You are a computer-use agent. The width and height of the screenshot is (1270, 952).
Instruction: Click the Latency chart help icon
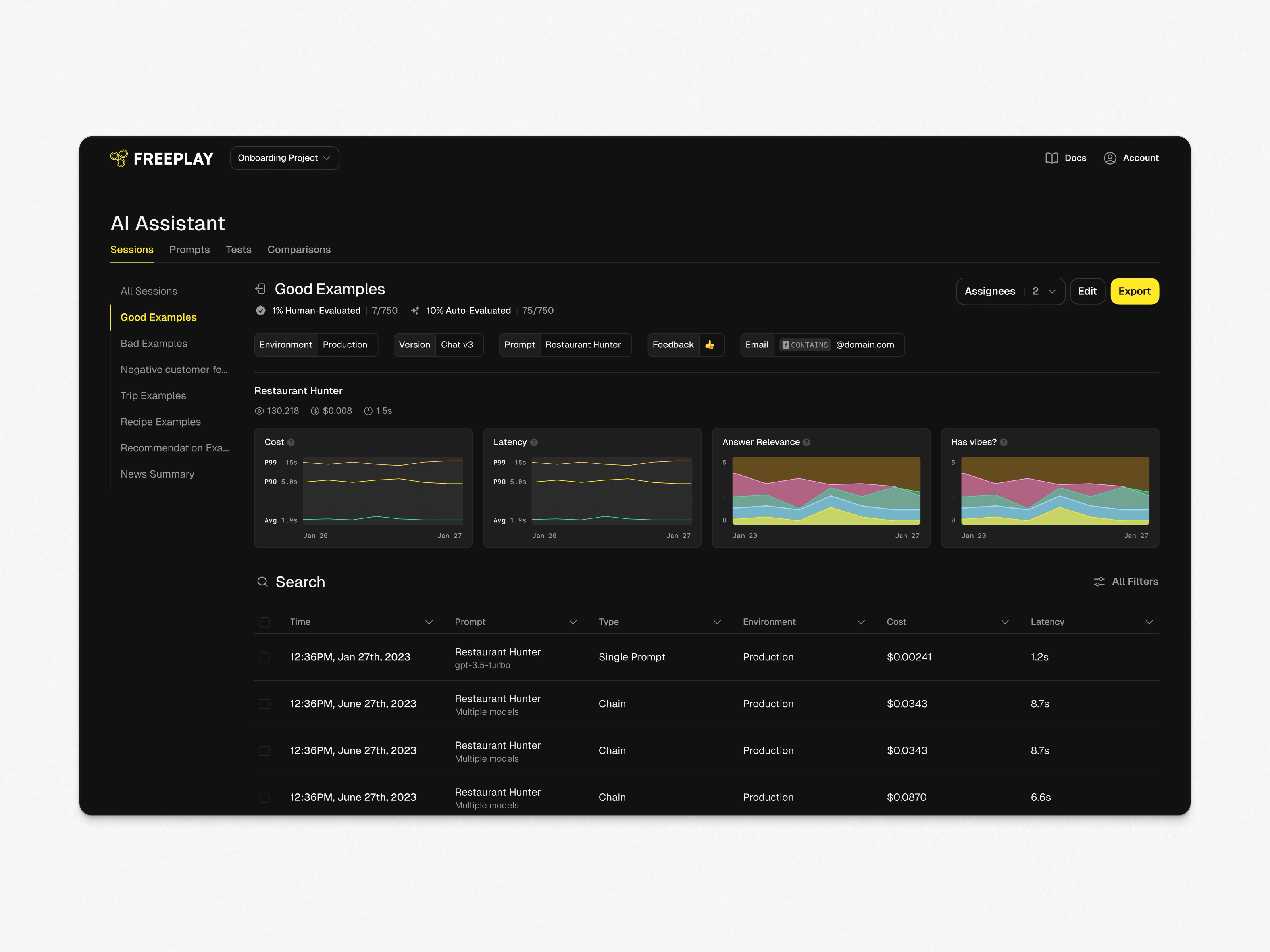[534, 442]
